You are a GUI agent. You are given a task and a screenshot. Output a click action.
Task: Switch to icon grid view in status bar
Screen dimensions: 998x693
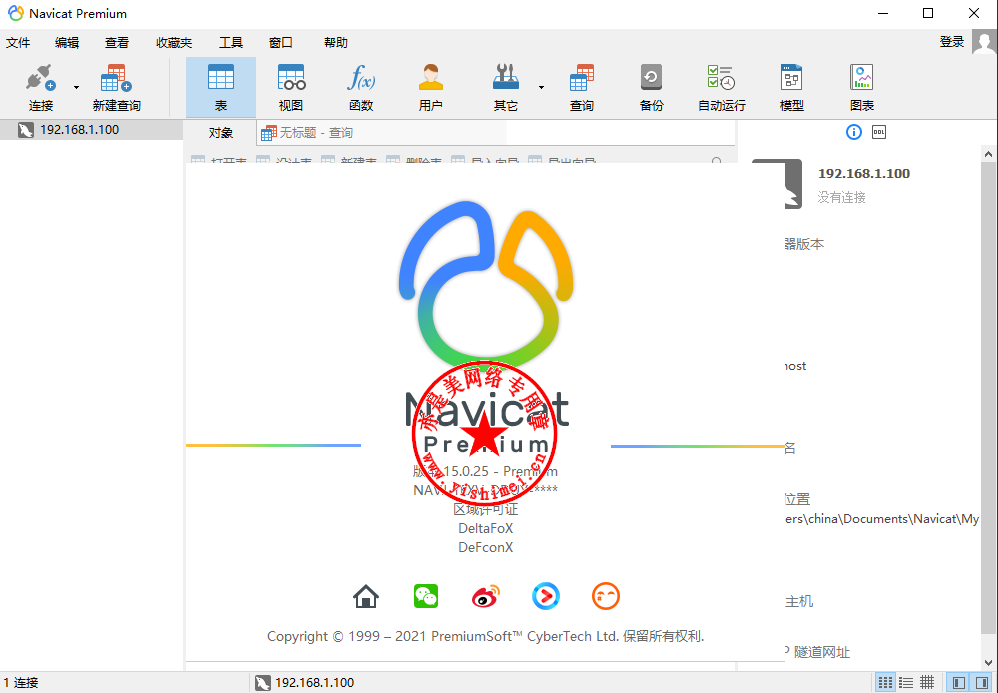click(x=885, y=683)
